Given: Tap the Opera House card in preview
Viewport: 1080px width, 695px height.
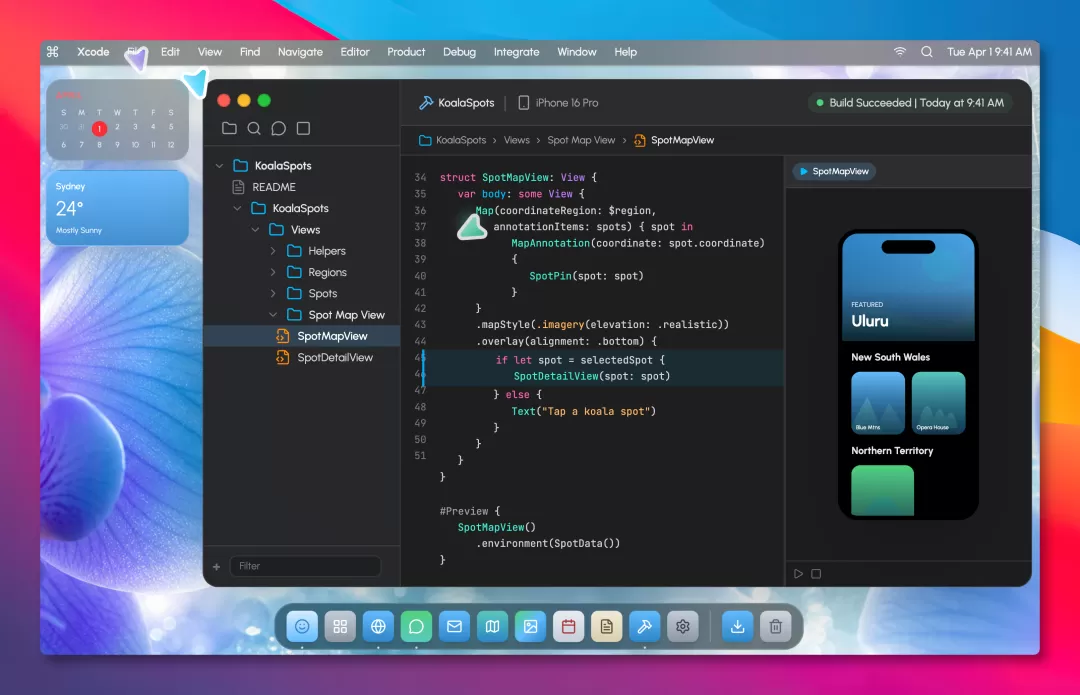Looking at the screenshot, I should [x=939, y=403].
